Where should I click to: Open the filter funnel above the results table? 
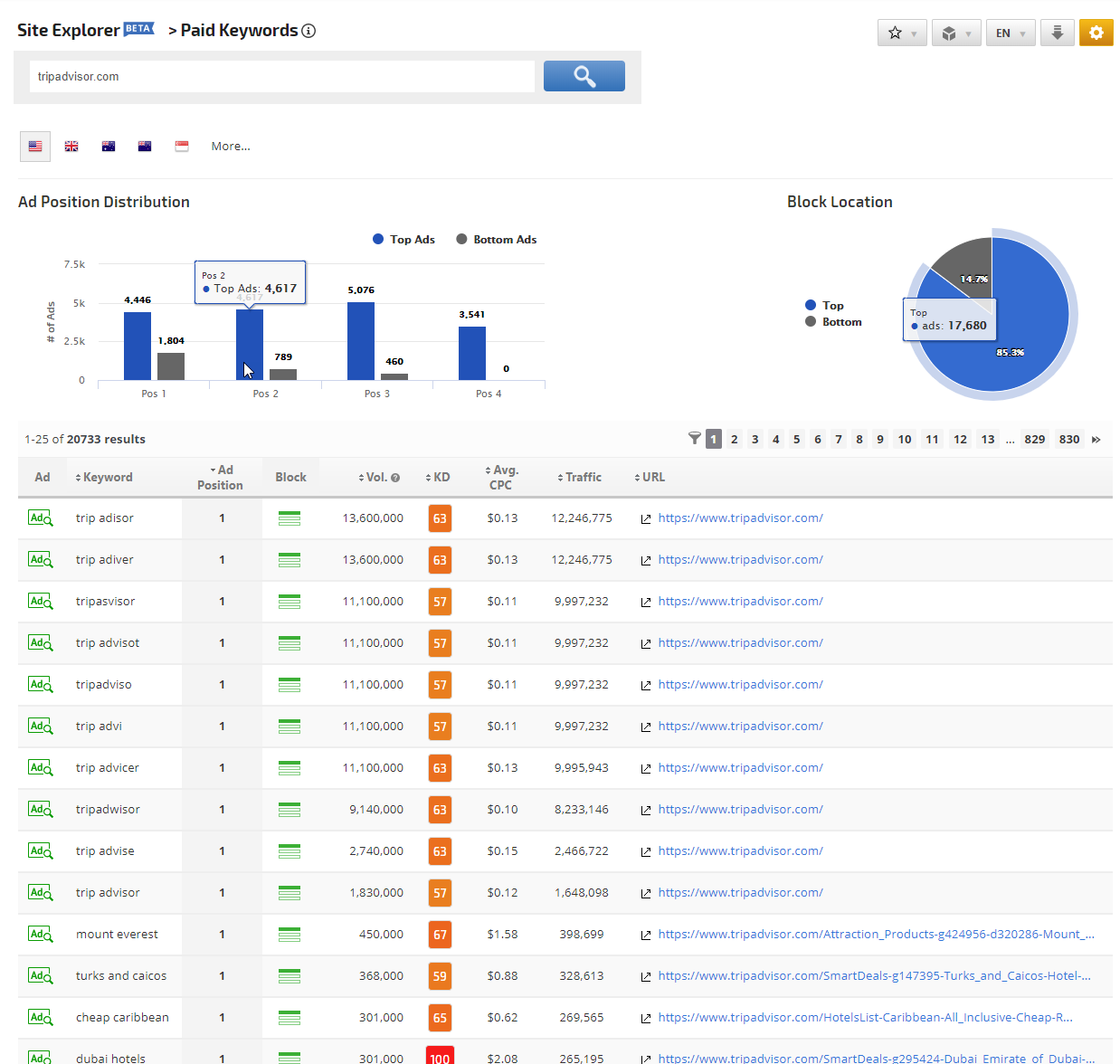694,439
